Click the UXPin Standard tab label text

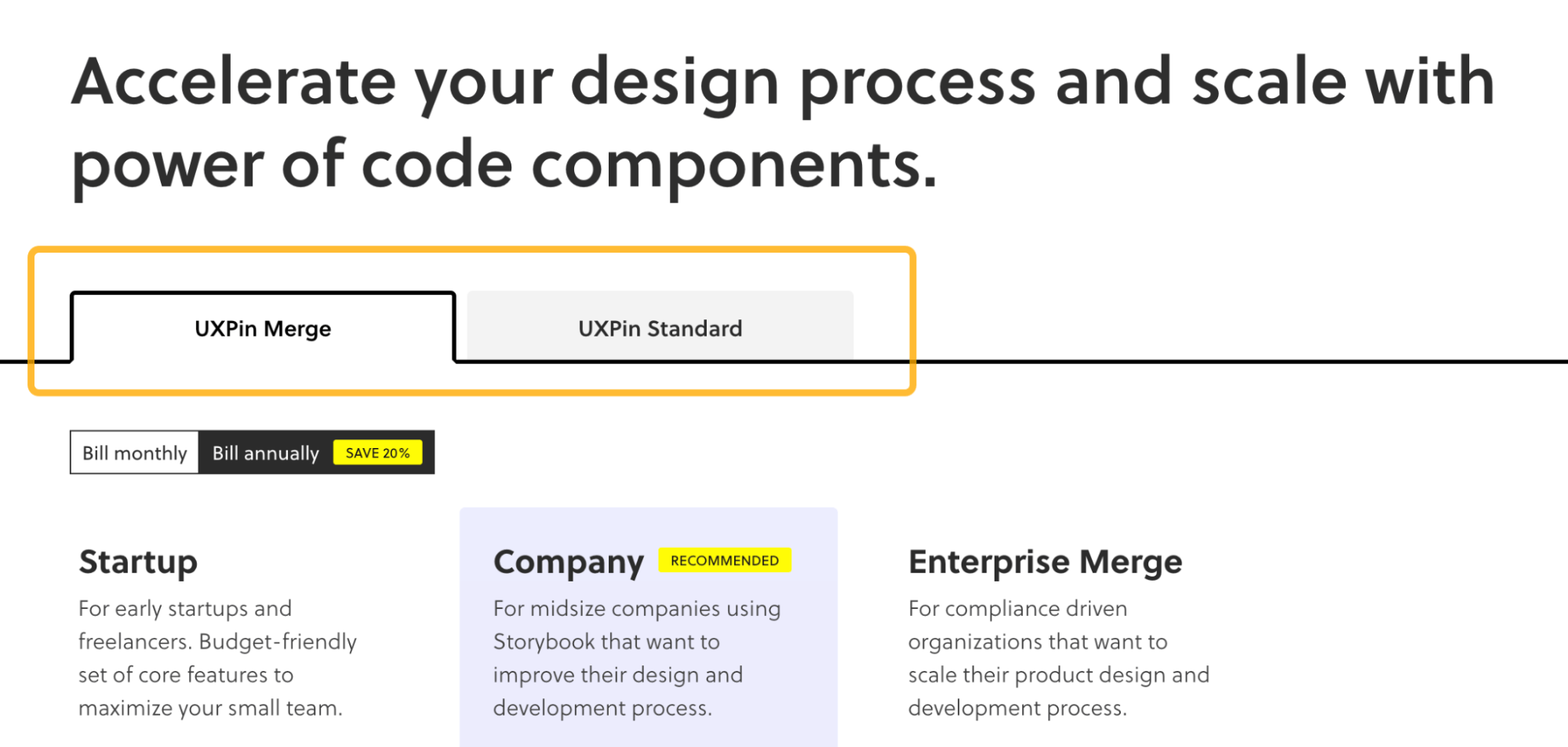tap(660, 328)
